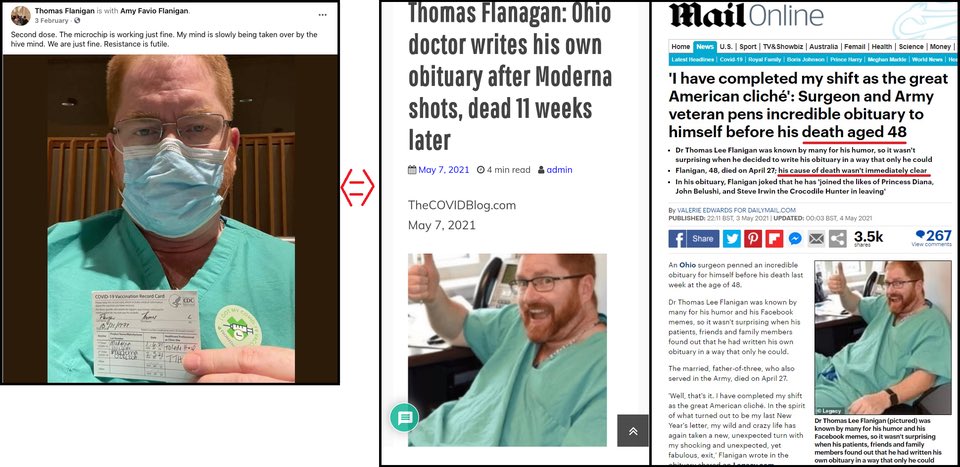Viewport: 960px width, 467px height.
Task: Share article on Flipboard icon
Action: [774, 239]
